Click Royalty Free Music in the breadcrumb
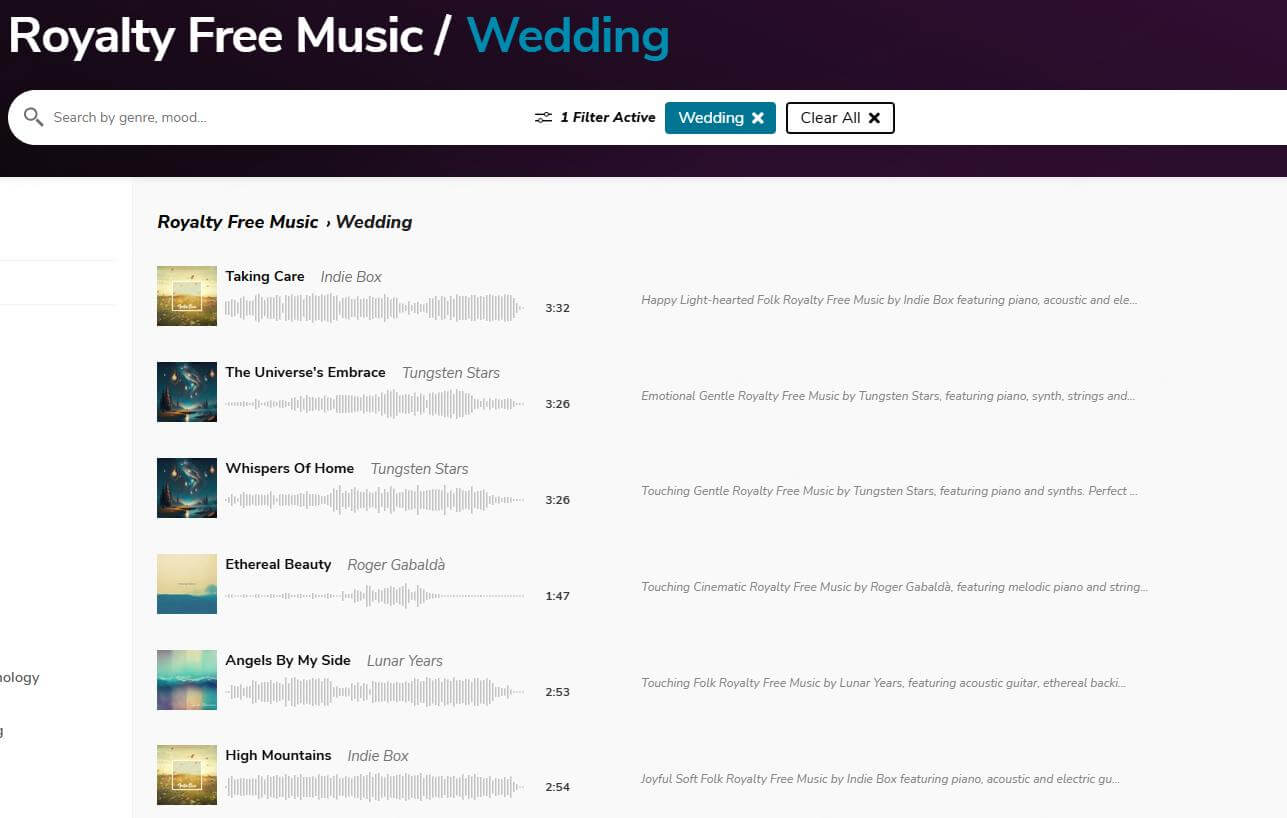This screenshot has height=818, width=1287. point(237,222)
